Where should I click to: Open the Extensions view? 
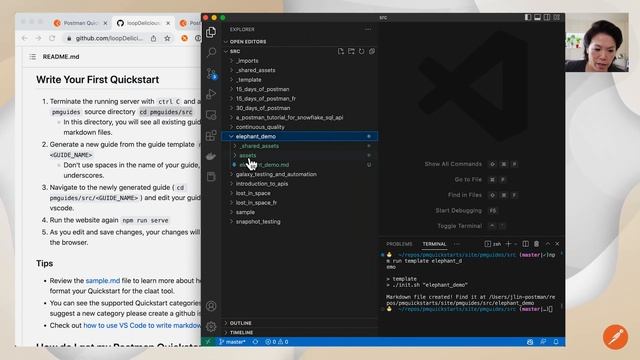point(211,135)
